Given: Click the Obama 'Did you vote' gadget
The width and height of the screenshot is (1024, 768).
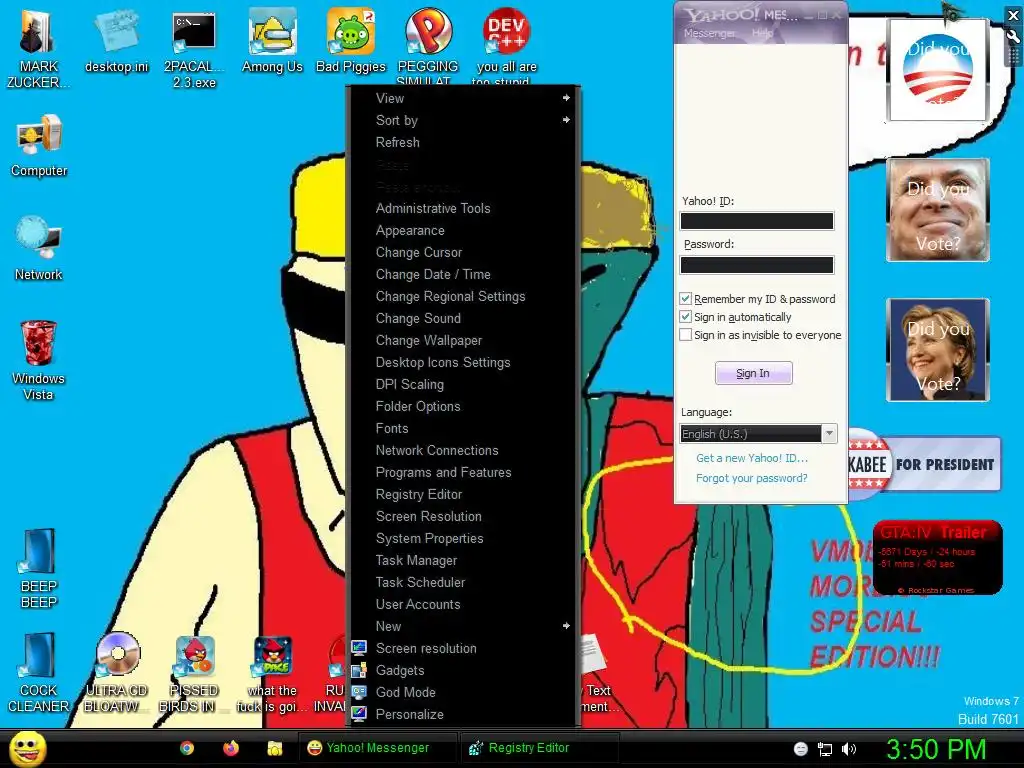Looking at the screenshot, I should click(938, 70).
